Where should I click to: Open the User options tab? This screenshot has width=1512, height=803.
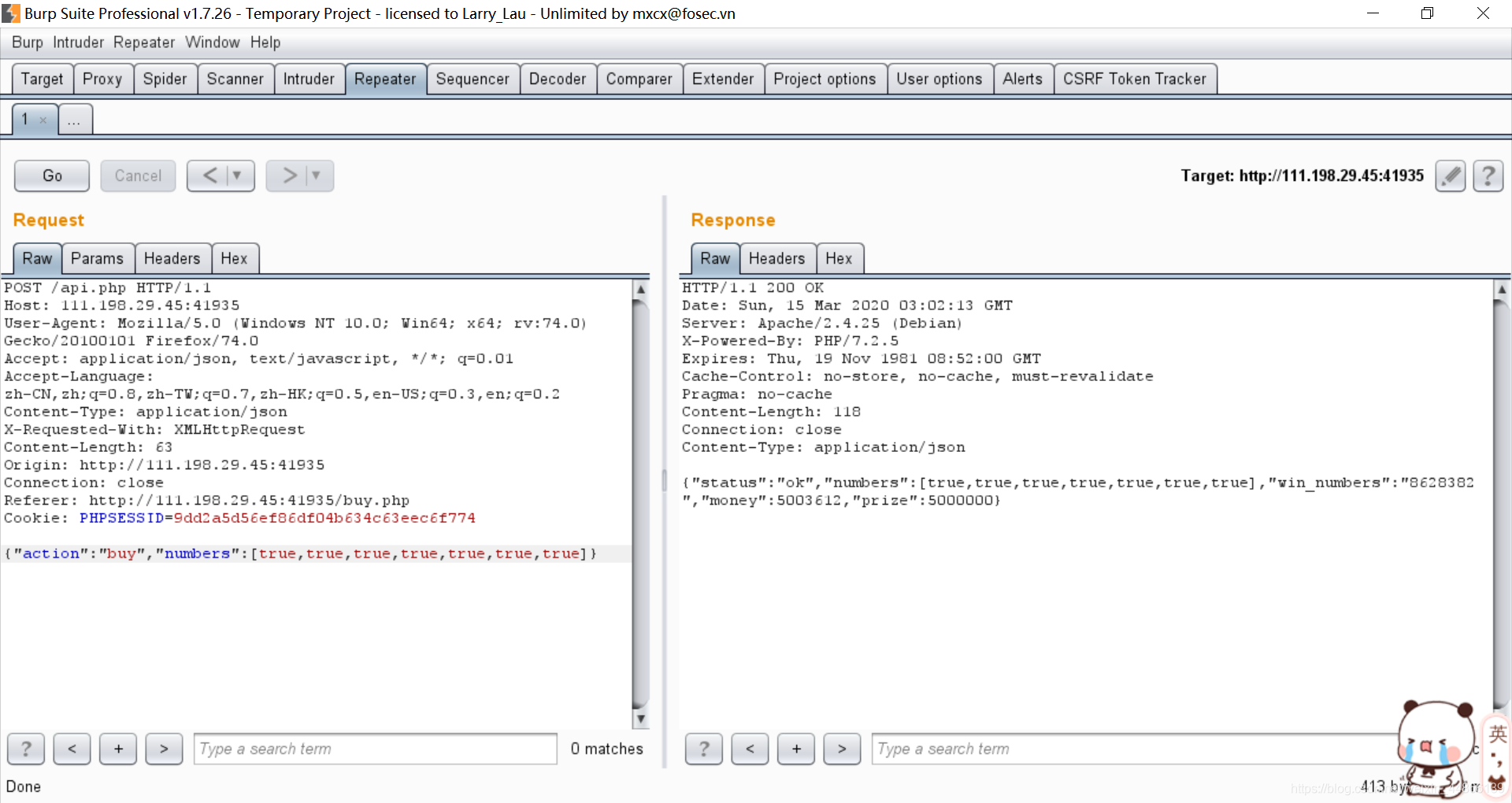tap(939, 79)
